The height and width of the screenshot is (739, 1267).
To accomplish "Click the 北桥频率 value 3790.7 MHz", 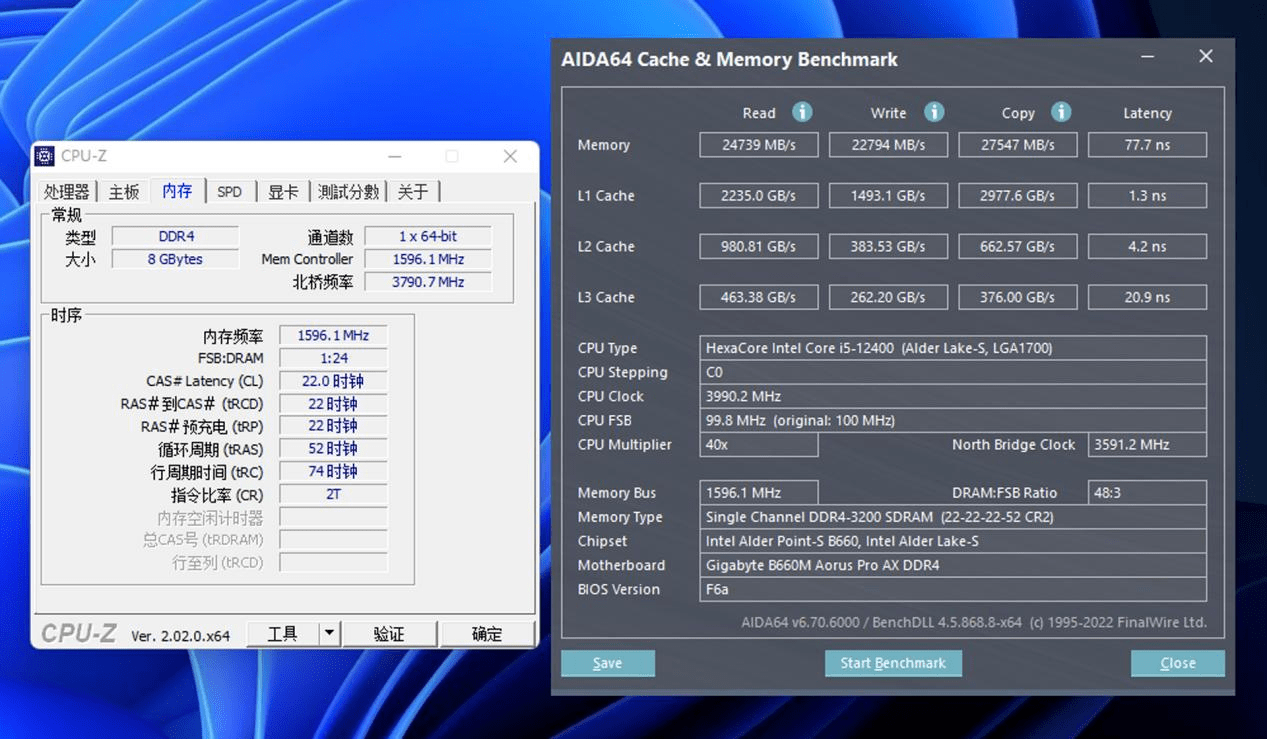I will point(428,282).
